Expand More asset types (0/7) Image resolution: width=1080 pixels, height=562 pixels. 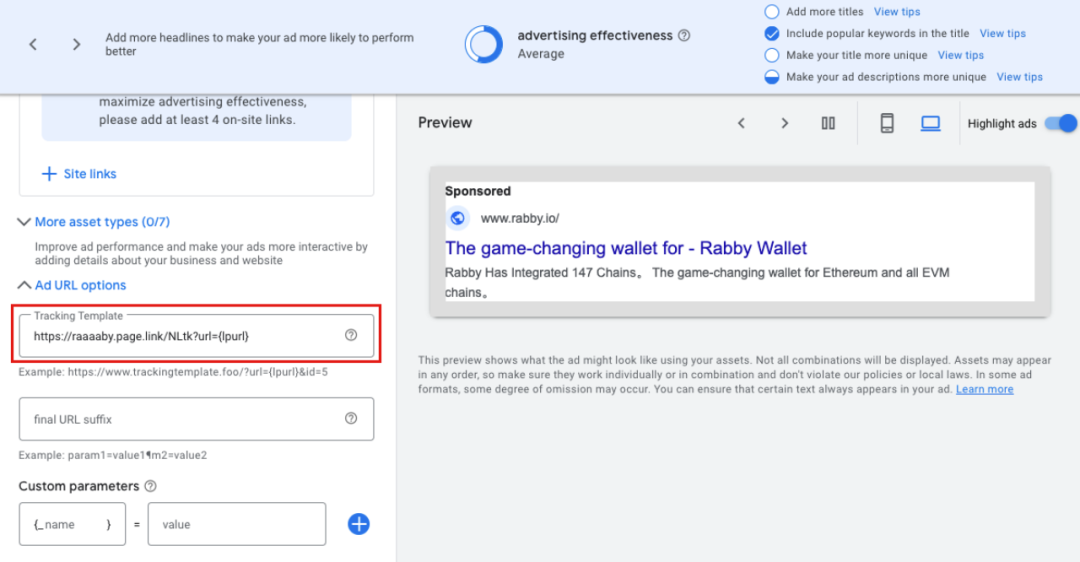[x=94, y=222]
